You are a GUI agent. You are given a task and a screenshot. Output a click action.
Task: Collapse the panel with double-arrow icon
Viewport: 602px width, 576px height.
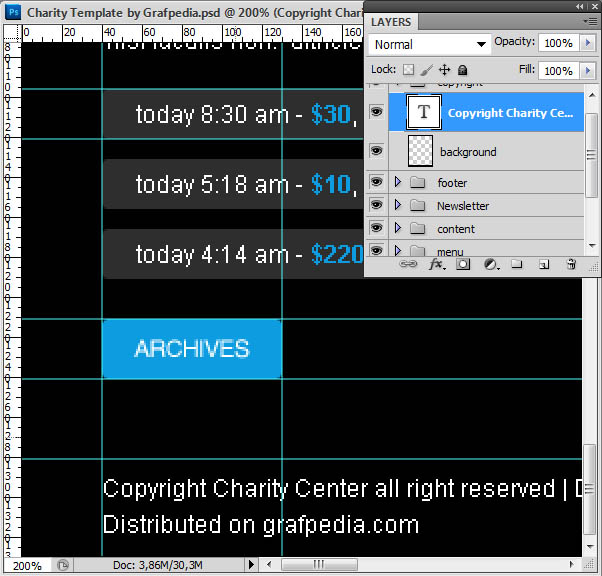pyautogui.click(x=580, y=6)
